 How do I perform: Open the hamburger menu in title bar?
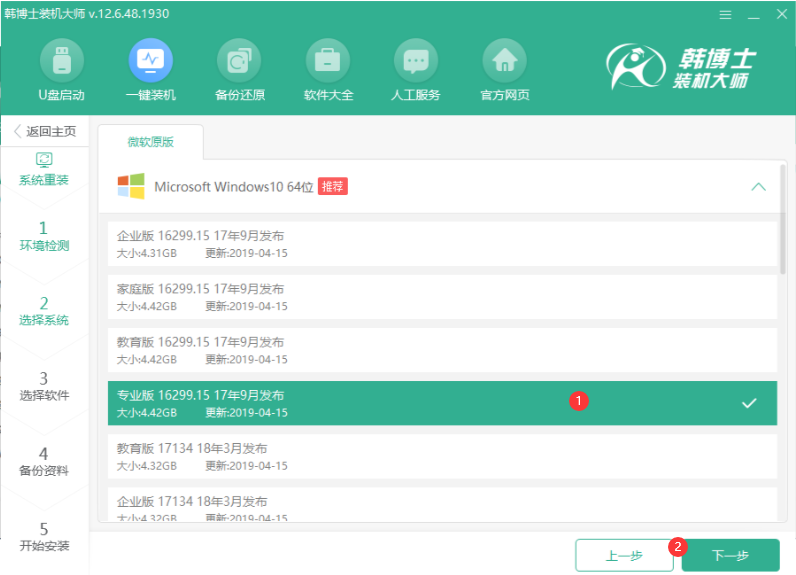pos(724,15)
